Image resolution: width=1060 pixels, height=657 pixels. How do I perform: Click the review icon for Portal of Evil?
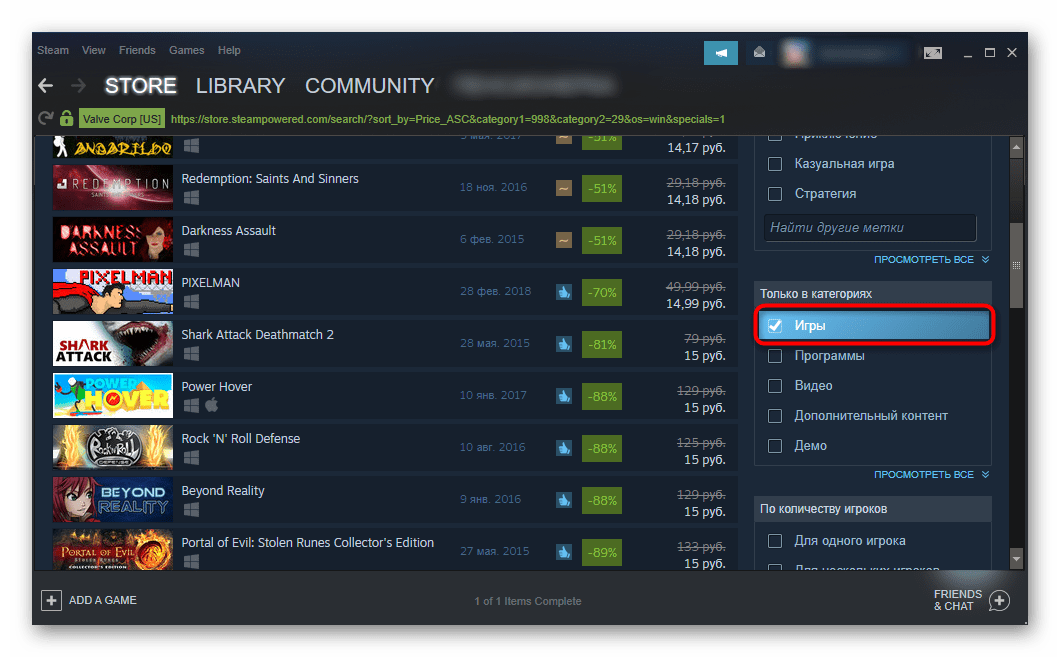pos(564,552)
